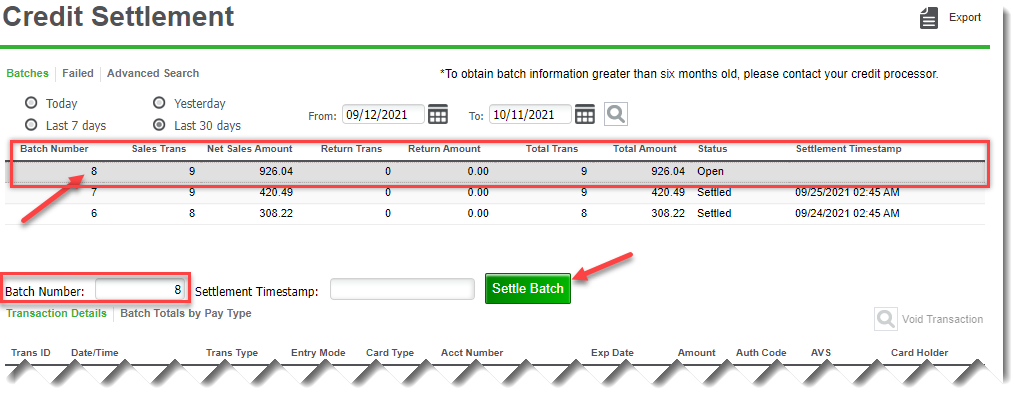Click the Open status of batch 8
The width and height of the screenshot is (1018, 399).
click(710, 172)
